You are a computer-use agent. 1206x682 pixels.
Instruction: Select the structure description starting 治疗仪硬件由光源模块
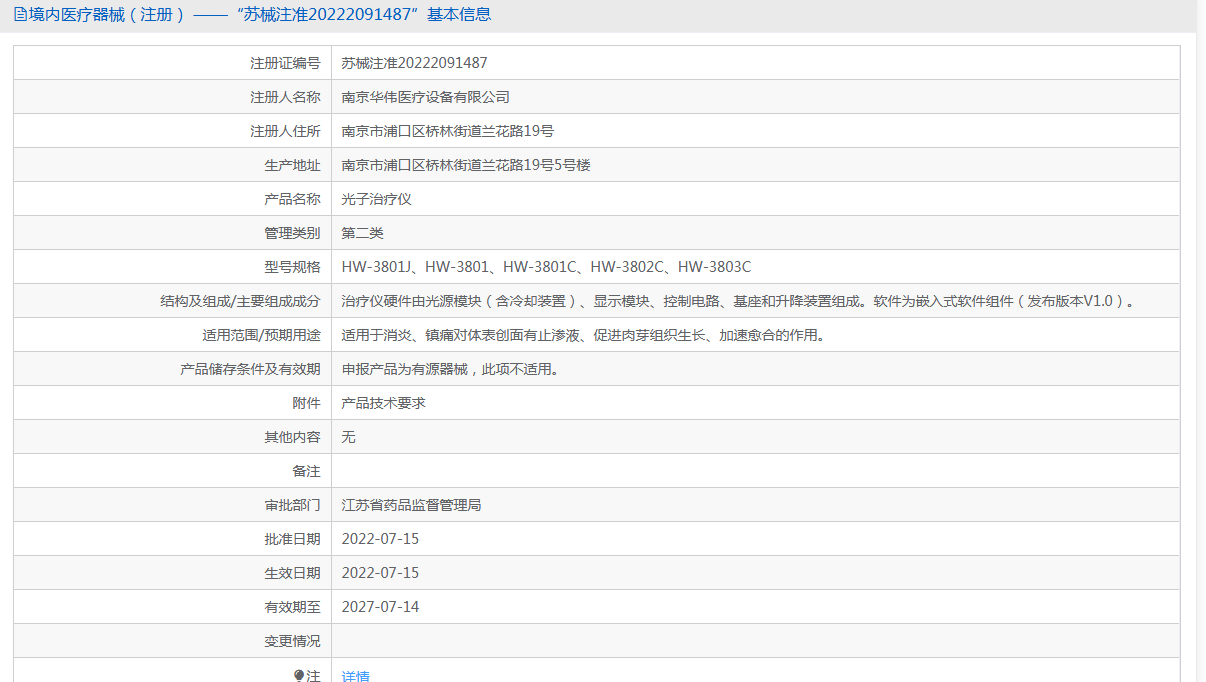click(740, 301)
